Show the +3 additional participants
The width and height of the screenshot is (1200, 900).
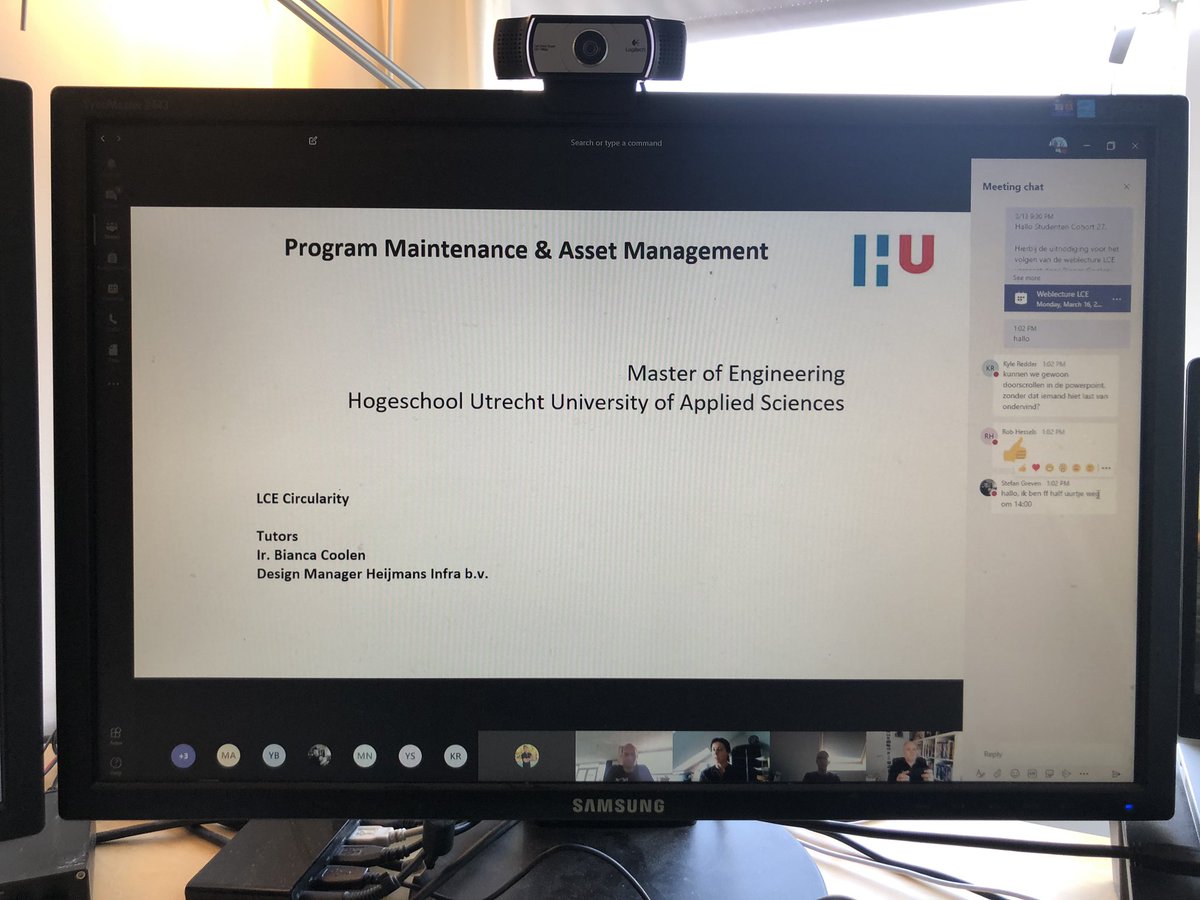pos(183,756)
